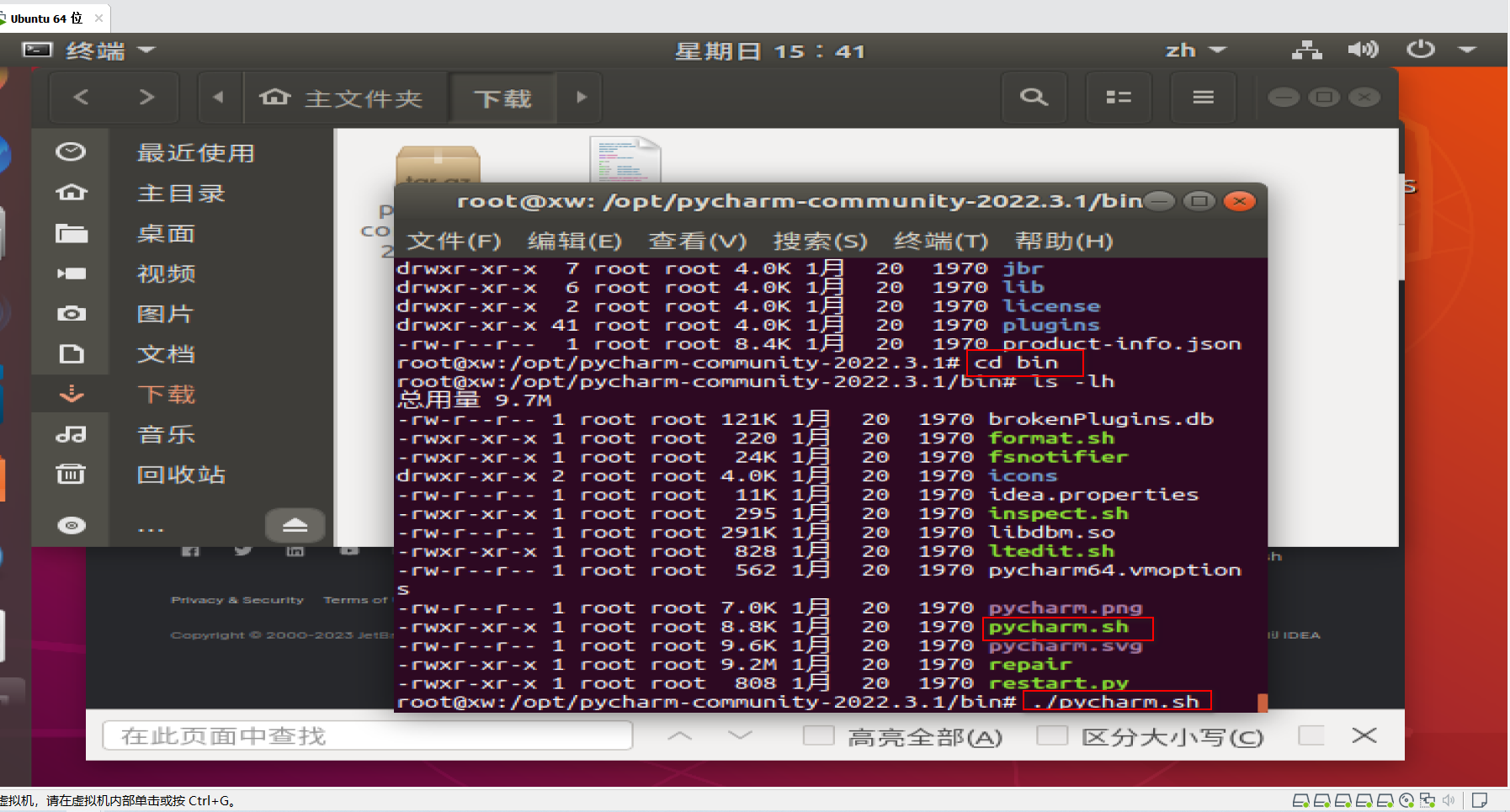Close the find-in-page bar

(x=1364, y=735)
